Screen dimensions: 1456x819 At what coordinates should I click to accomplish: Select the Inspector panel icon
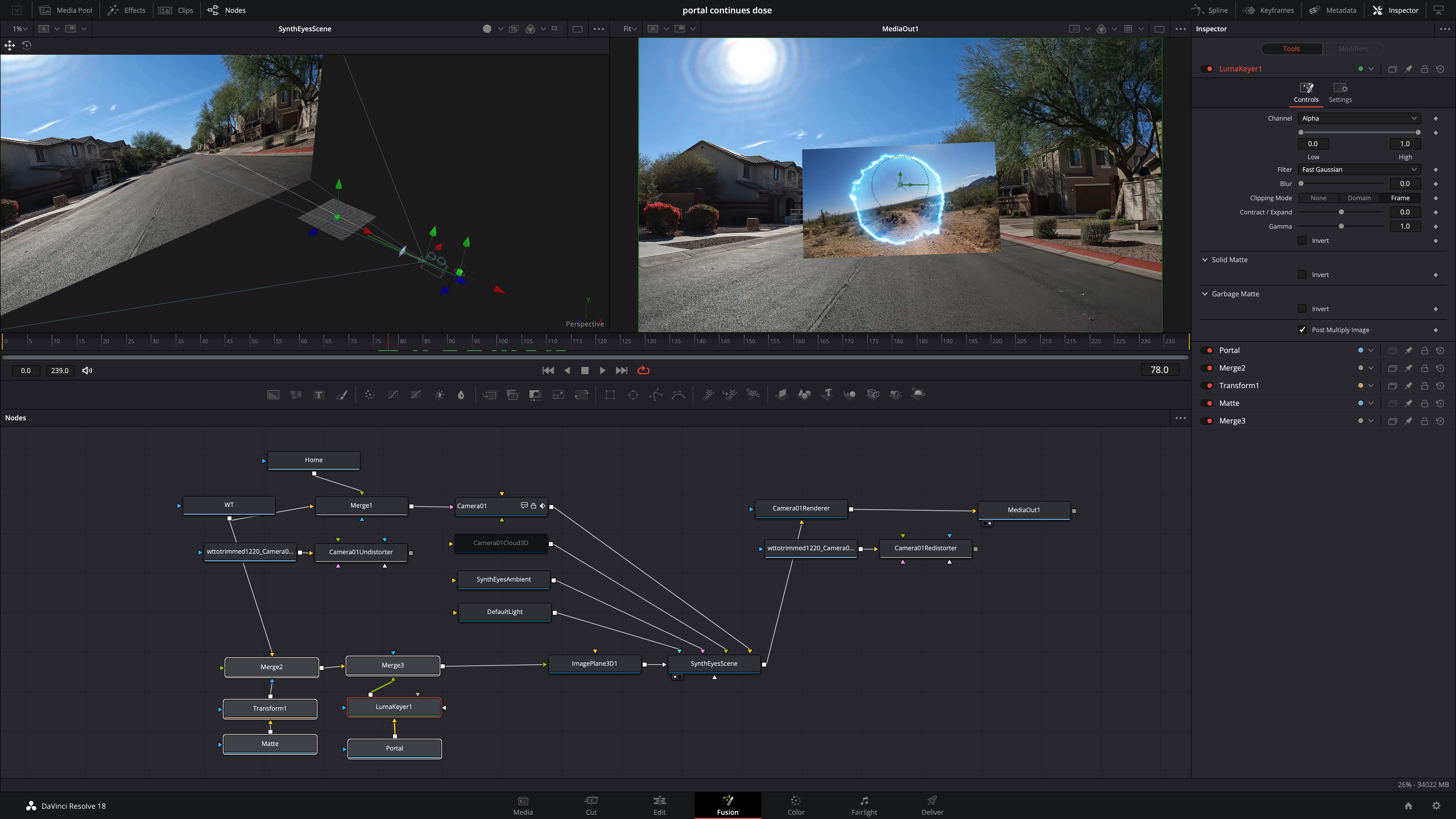pos(1377,10)
